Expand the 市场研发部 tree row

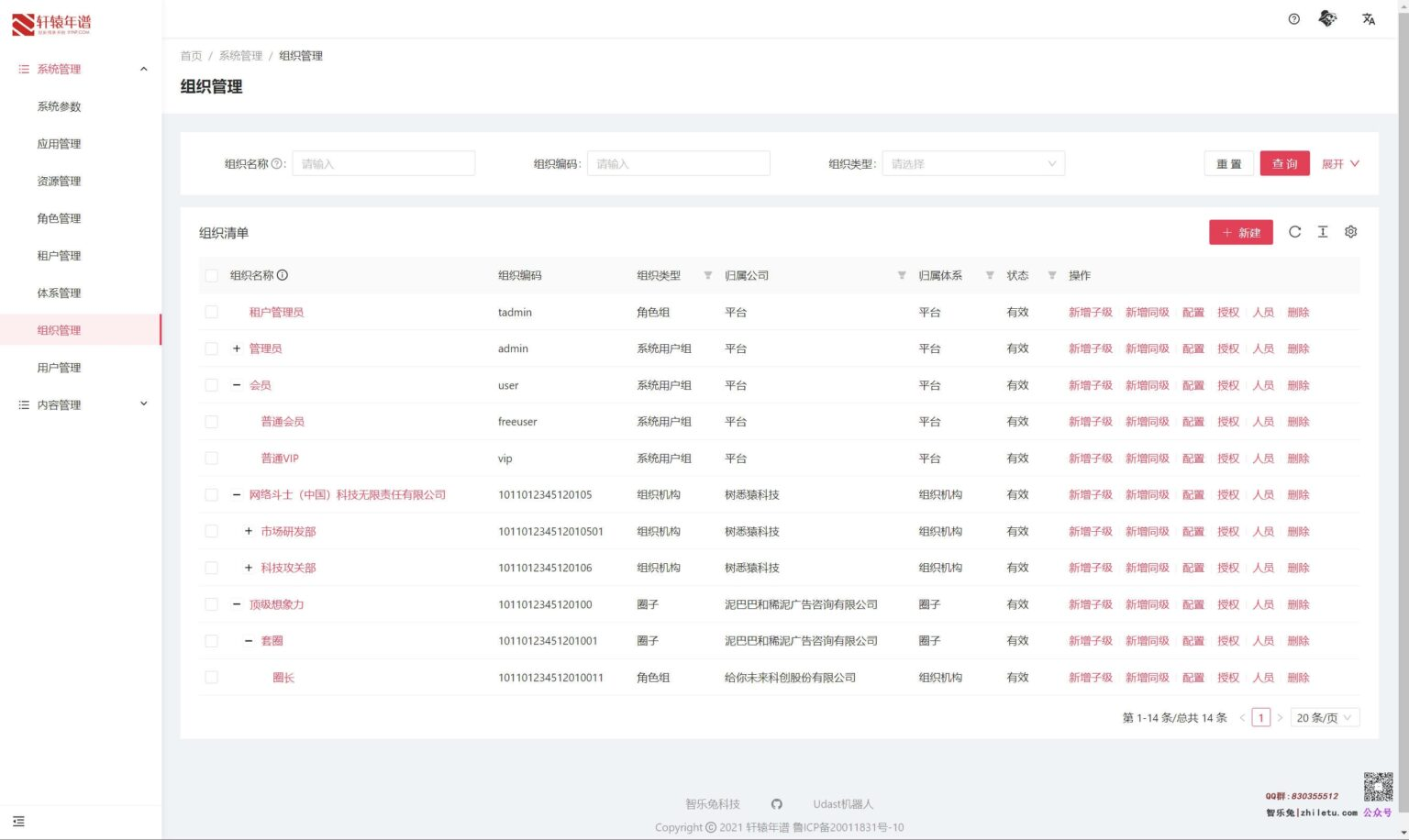249,531
